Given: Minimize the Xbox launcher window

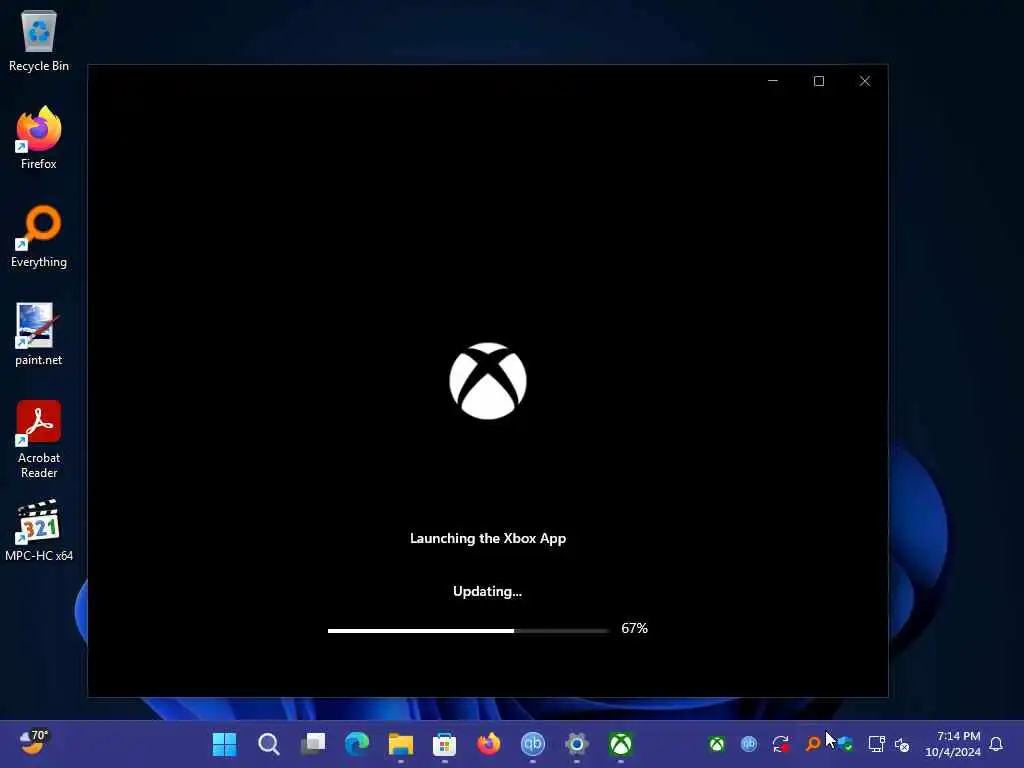Looking at the screenshot, I should [773, 81].
